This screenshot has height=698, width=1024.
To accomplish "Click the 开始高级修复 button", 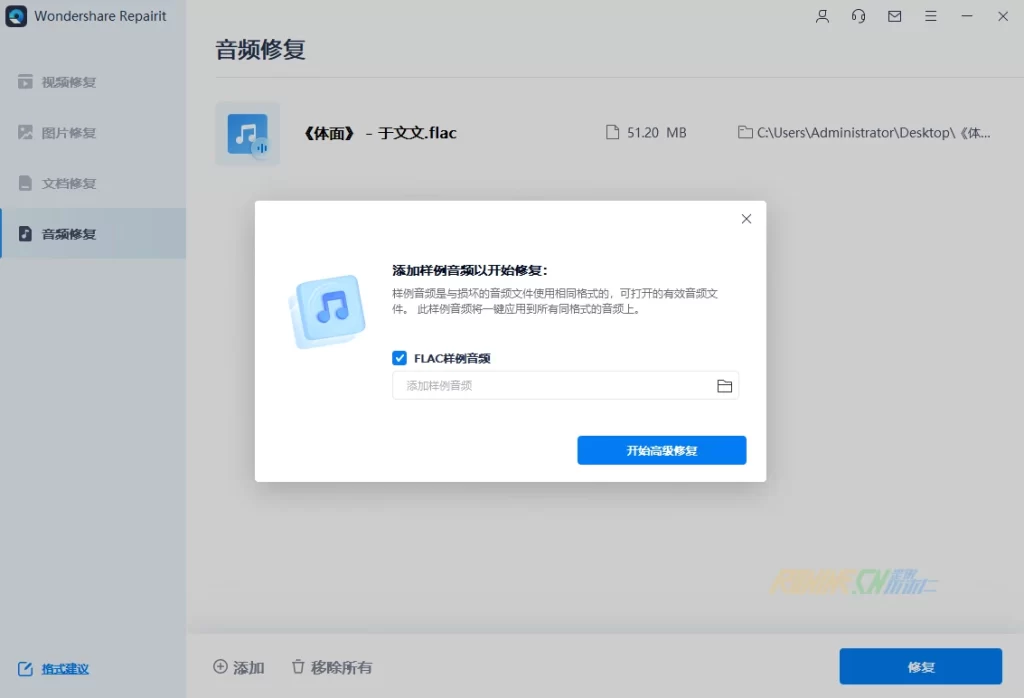I will [x=661, y=451].
